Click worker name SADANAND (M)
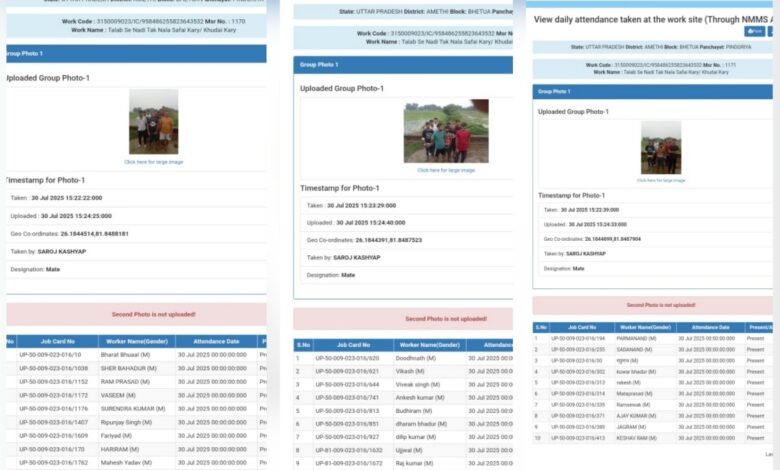 point(635,350)
